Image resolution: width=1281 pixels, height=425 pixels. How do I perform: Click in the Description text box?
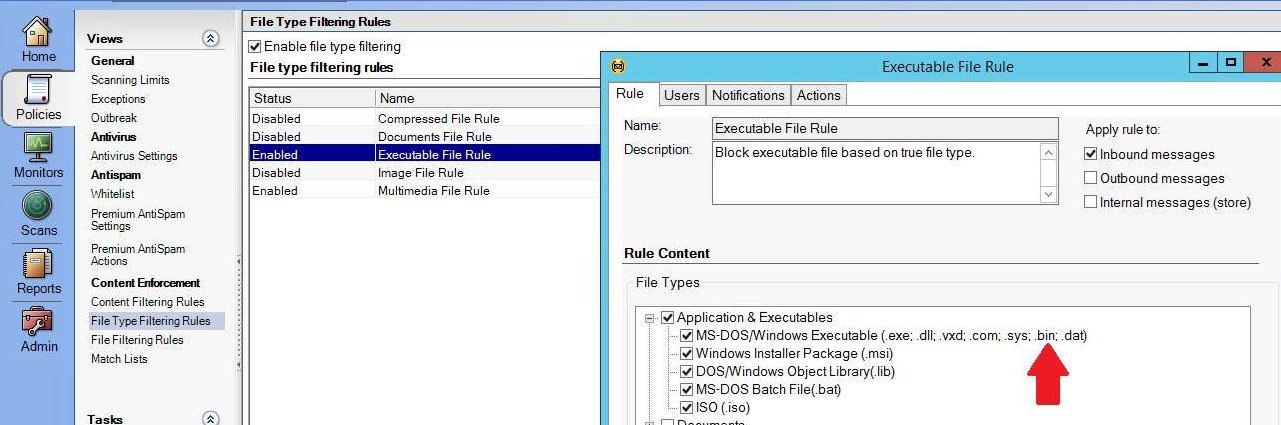(x=876, y=173)
